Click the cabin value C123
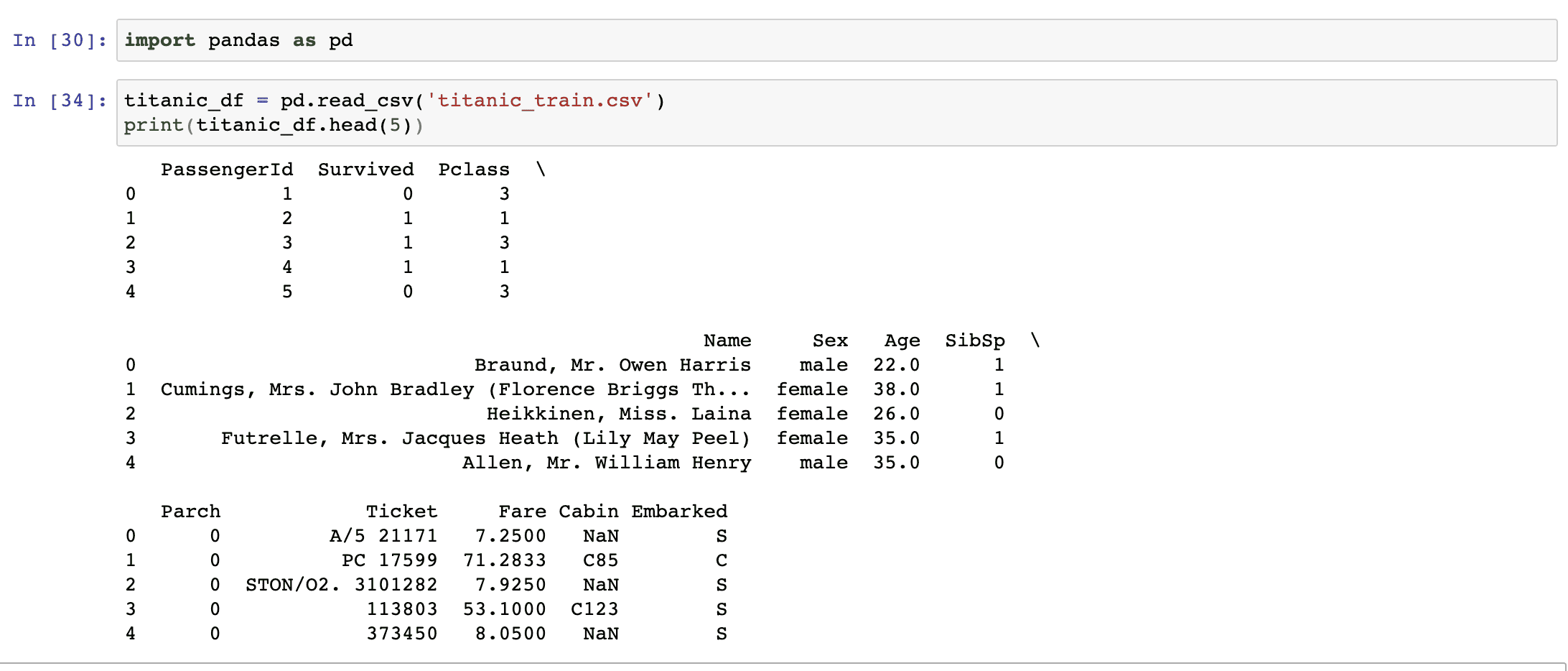Image resolution: width=1568 pixels, height=671 pixels. click(x=594, y=609)
